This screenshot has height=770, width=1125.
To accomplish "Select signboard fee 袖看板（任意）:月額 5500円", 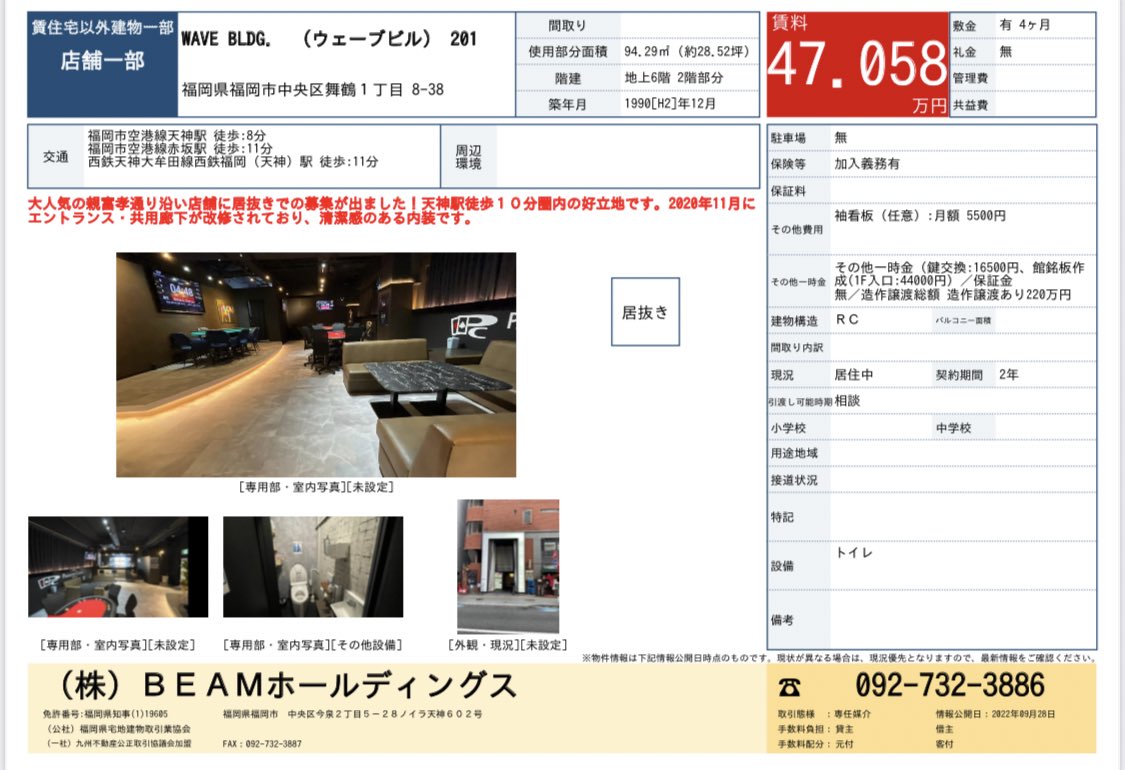I will pos(920,215).
